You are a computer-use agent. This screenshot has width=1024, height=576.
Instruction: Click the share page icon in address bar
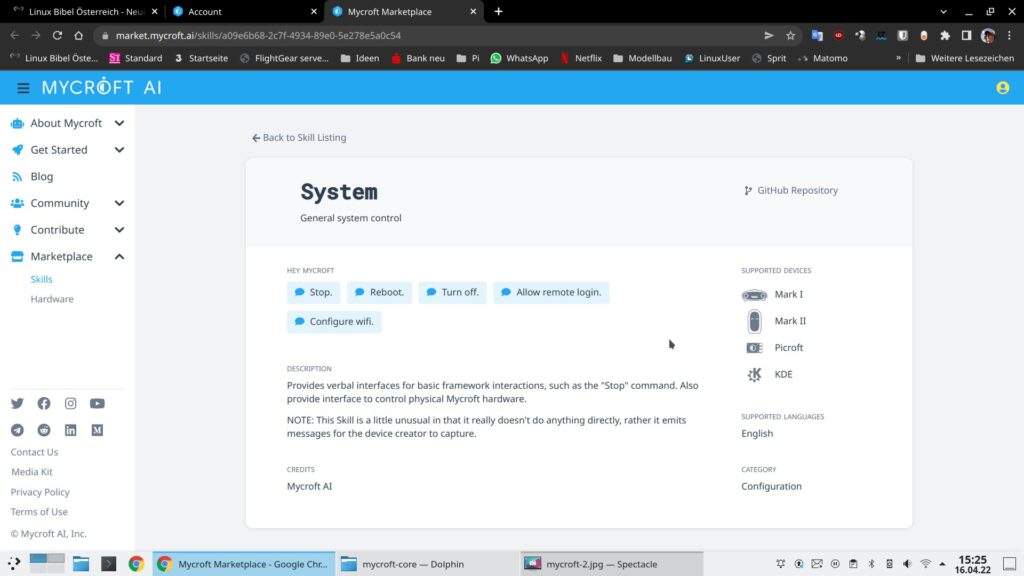click(x=769, y=35)
